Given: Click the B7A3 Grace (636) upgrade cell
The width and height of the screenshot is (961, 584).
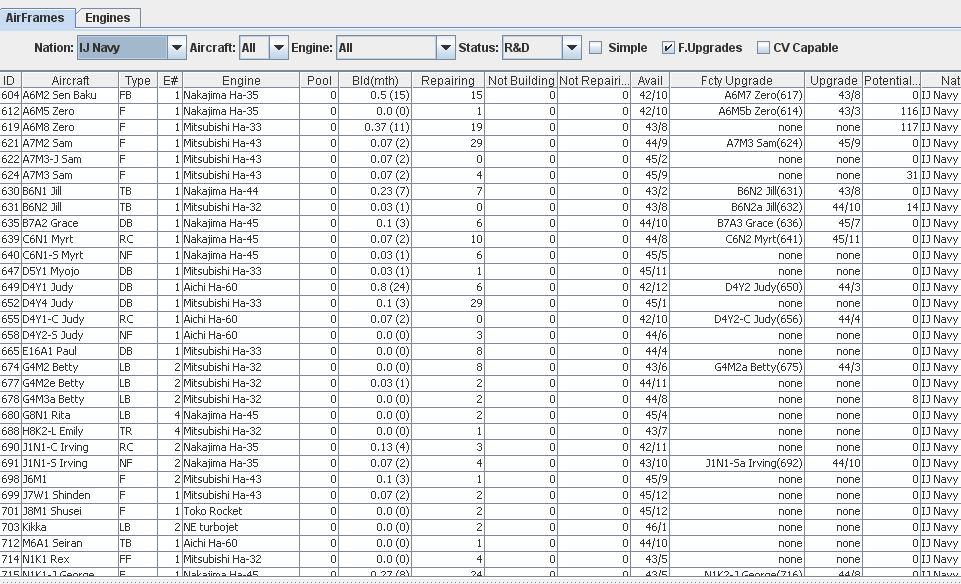Looking at the screenshot, I should 737,223.
